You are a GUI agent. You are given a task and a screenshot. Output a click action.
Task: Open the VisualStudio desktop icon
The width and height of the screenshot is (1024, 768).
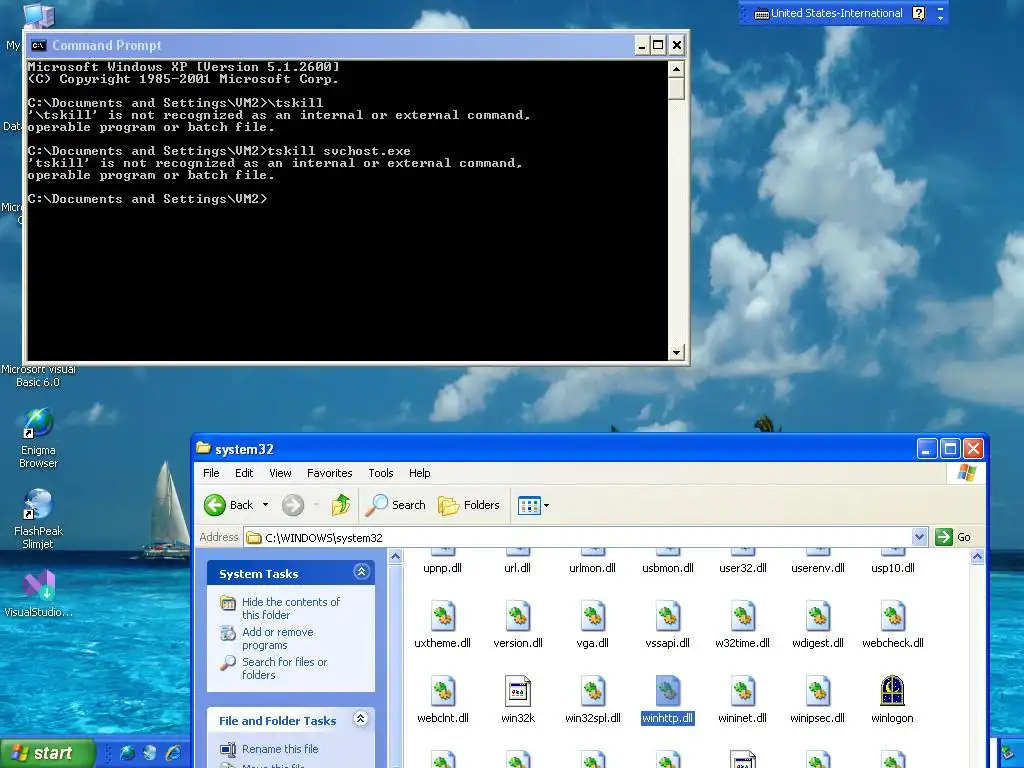coord(39,594)
